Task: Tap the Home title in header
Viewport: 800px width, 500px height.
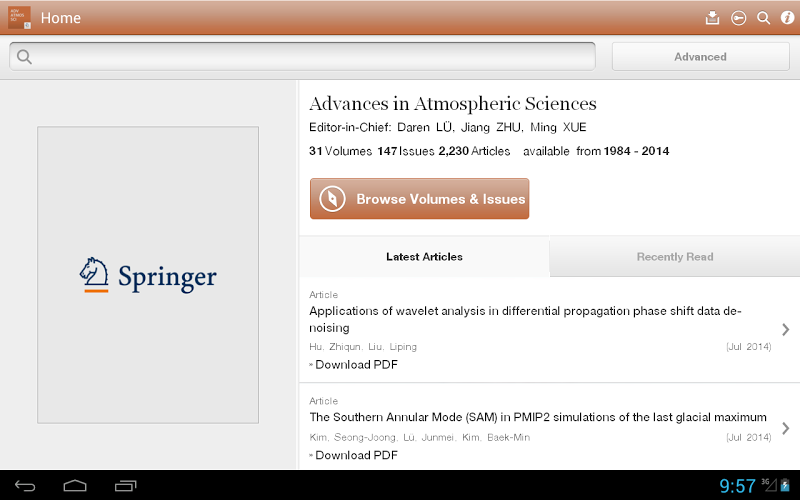Action: pos(61,18)
